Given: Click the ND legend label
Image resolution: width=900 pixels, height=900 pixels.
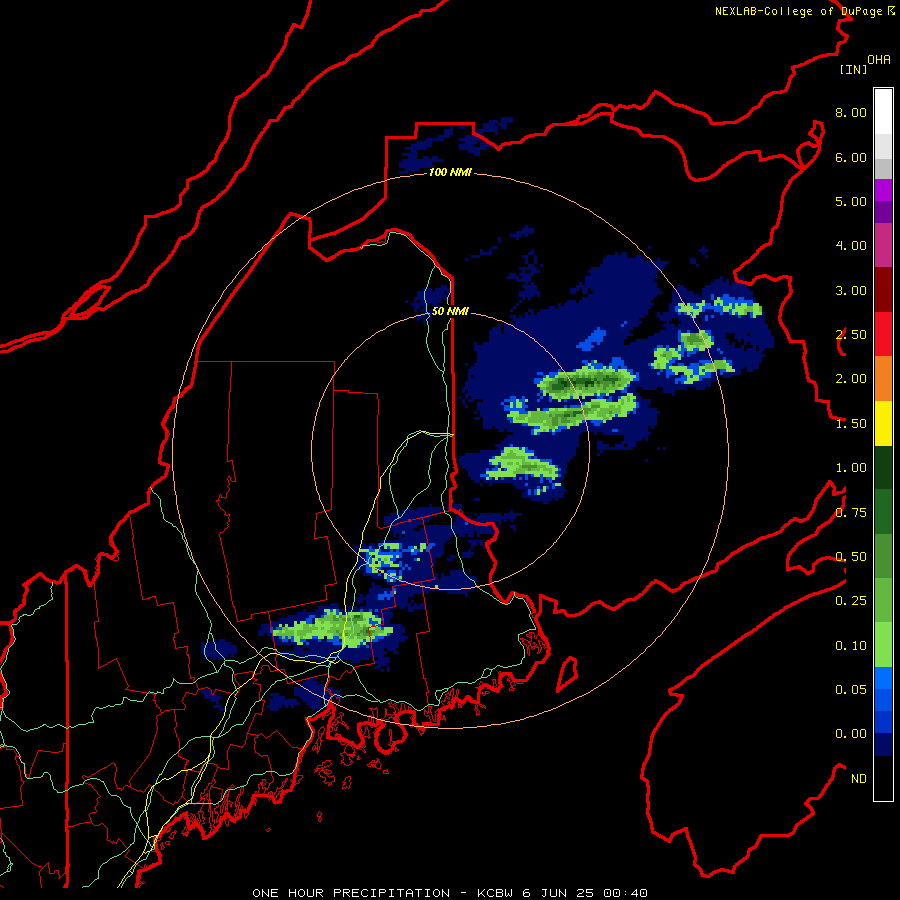Looking at the screenshot, I should (859, 779).
